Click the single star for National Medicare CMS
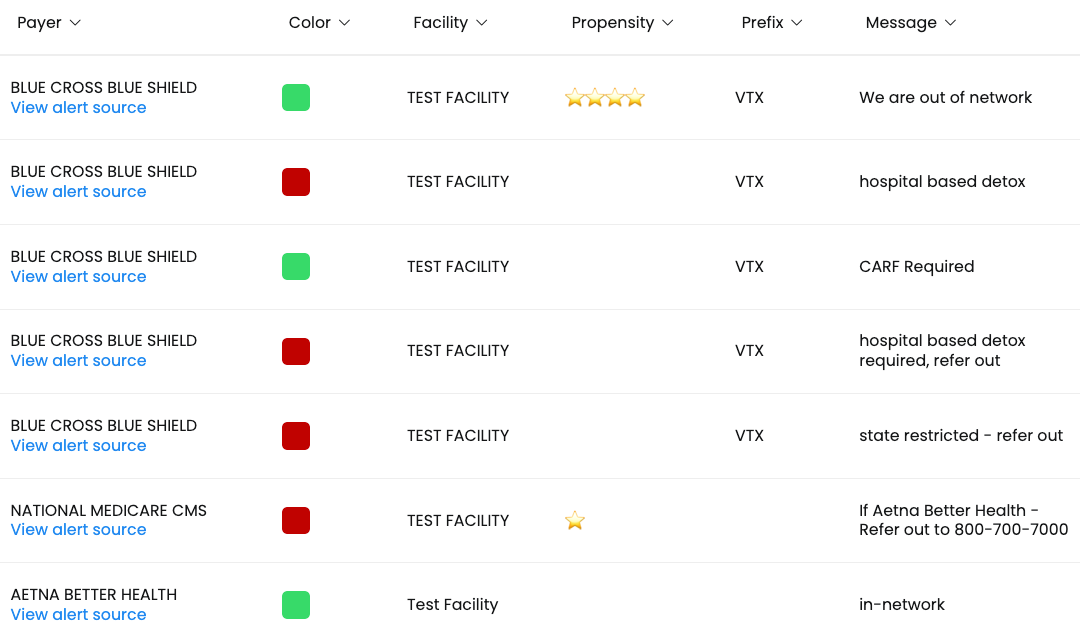 tap(575, 520)
